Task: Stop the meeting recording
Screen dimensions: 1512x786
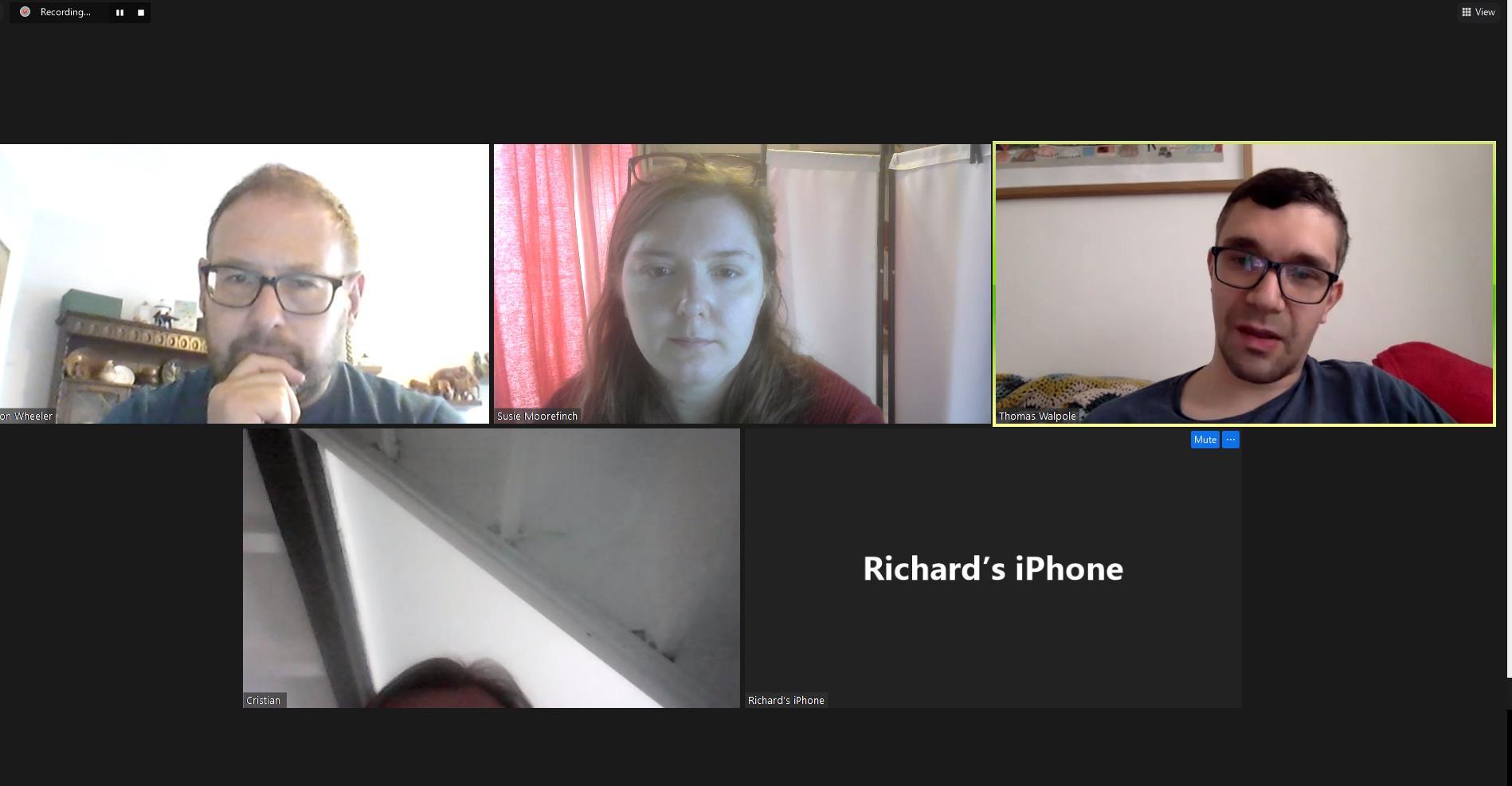Action: [x=141, y=12]
